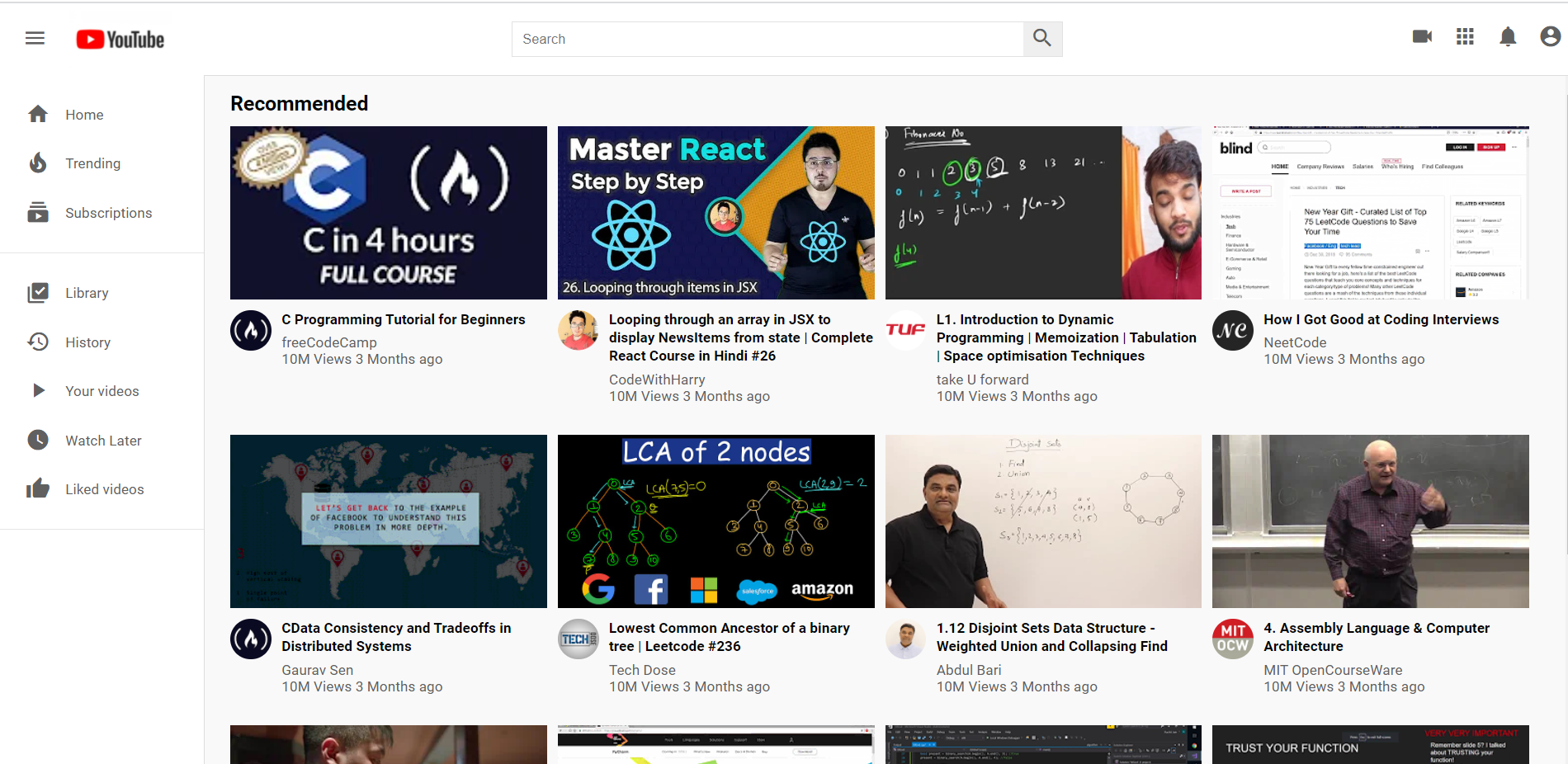Image resolution: width=1568 pixels, height=764 pixels.
Task: Click the CodeWithHarry channel name
Action: point(657,380)
